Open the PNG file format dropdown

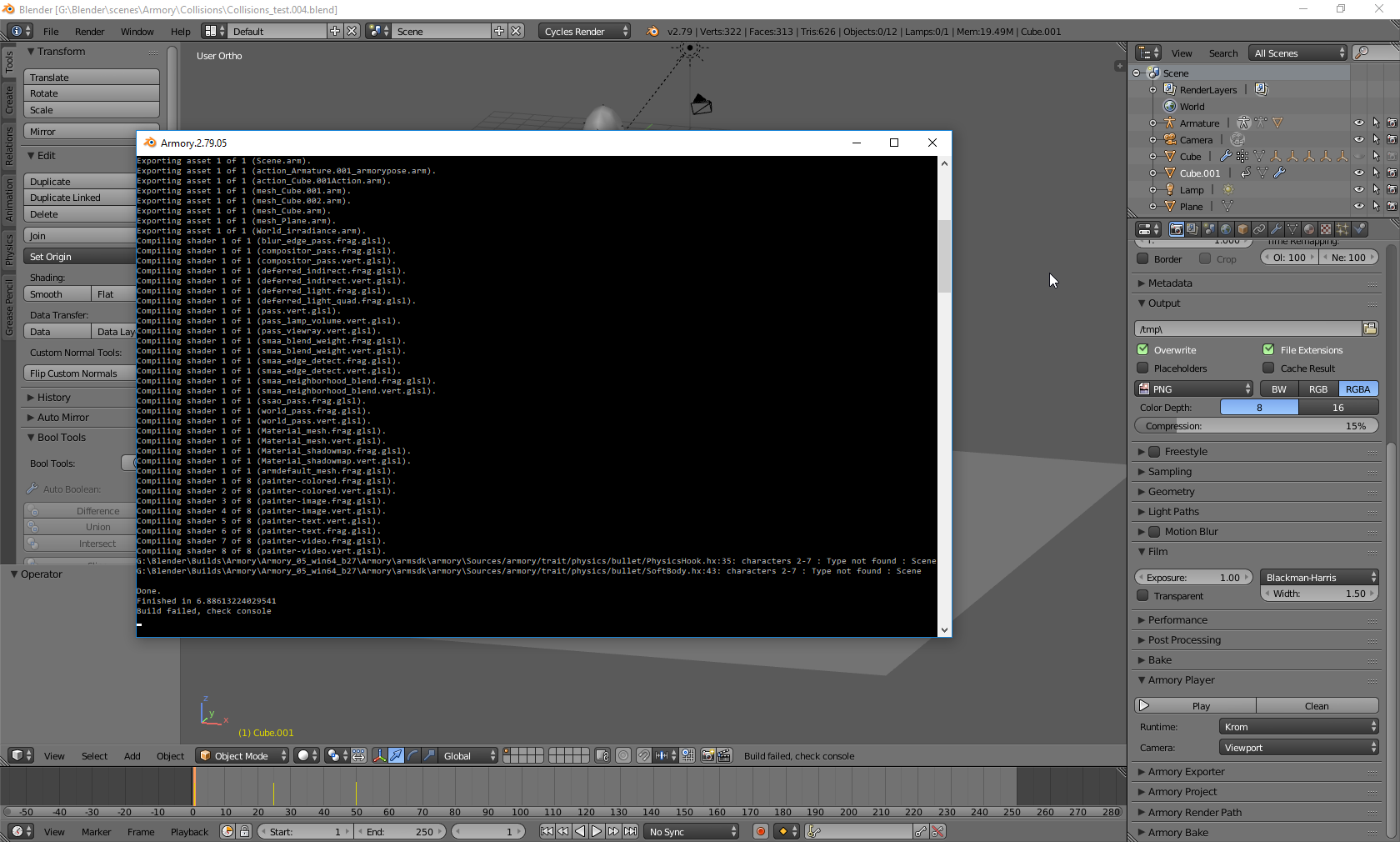pyautogui.click(x=1193, y=388)
